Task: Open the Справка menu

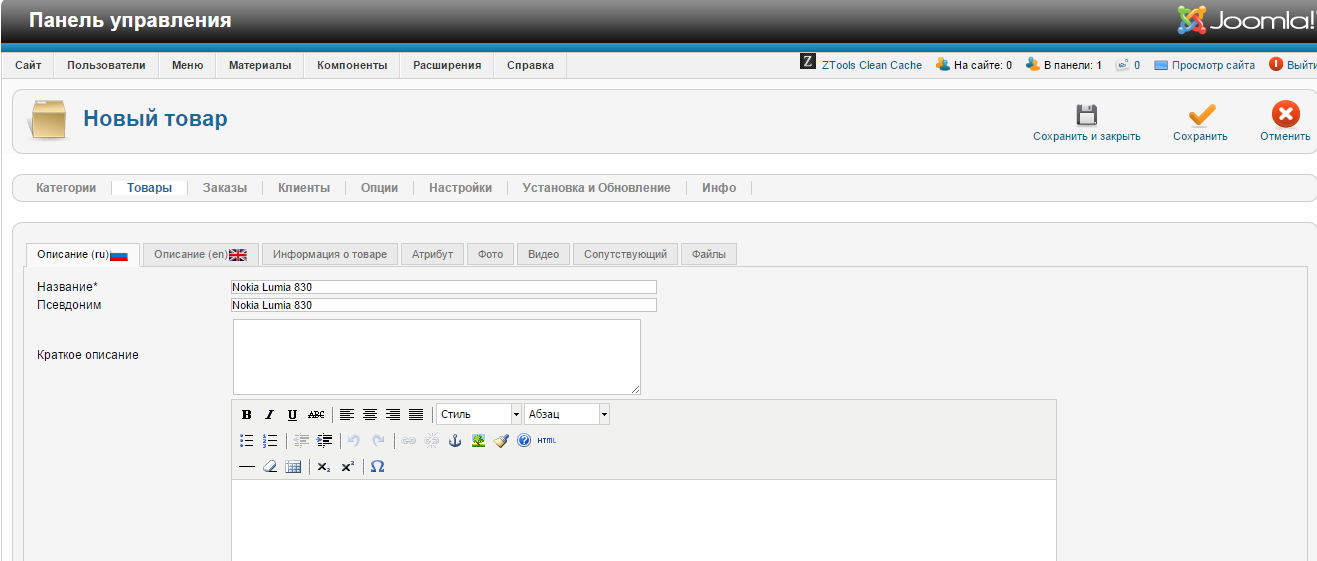Action: click(530, 65)
